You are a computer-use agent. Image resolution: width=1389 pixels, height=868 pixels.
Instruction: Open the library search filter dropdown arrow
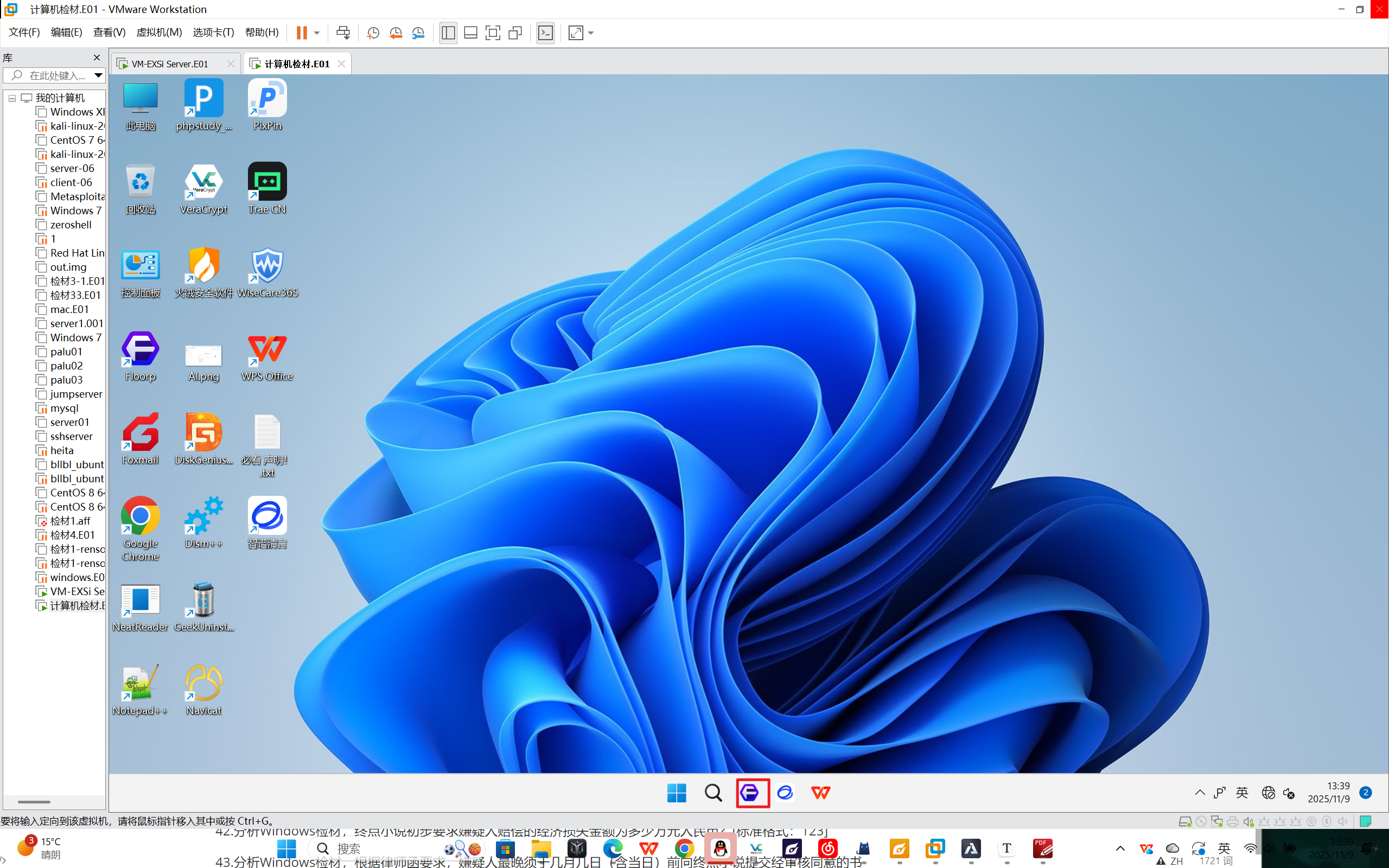[98, 75]
